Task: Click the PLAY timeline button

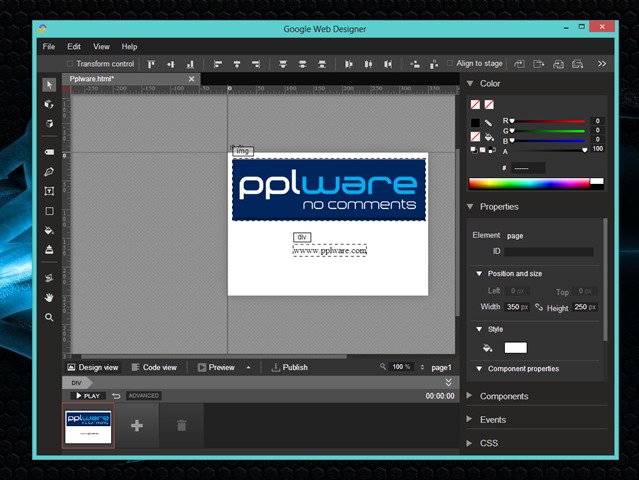Action: 88,396
